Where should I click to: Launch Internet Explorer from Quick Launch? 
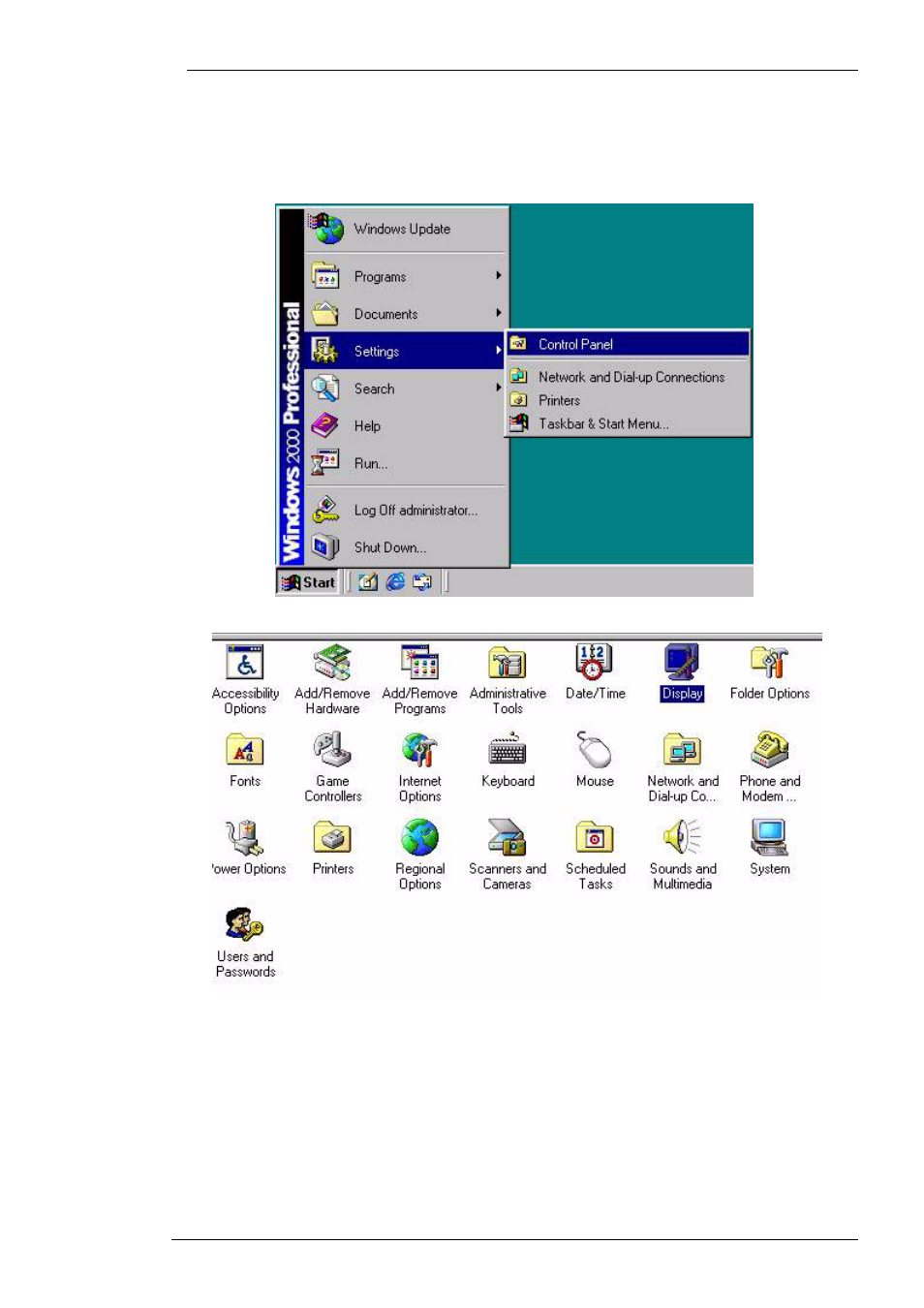click(395, 582)
